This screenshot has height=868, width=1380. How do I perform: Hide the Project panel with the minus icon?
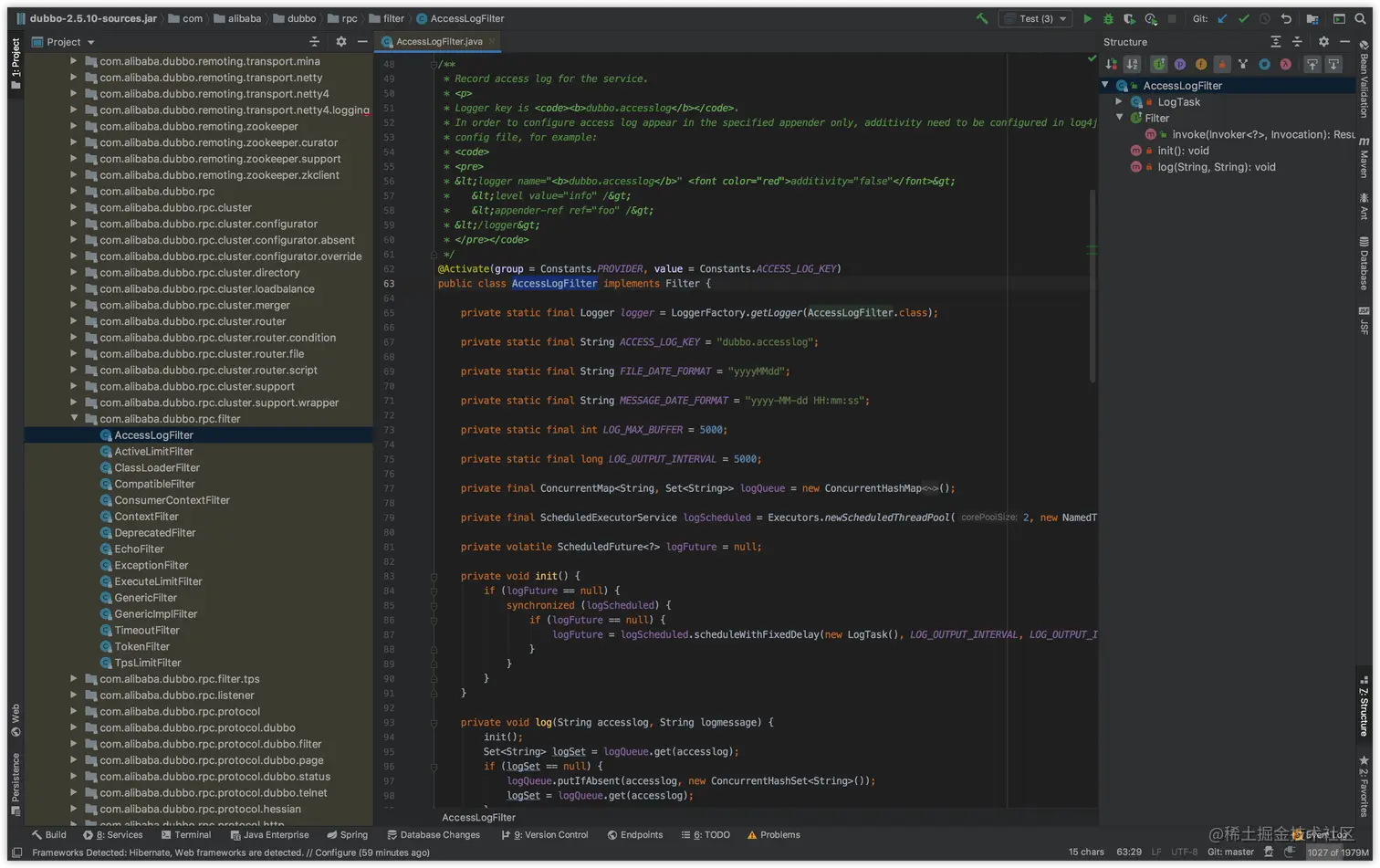pos(362,41)
